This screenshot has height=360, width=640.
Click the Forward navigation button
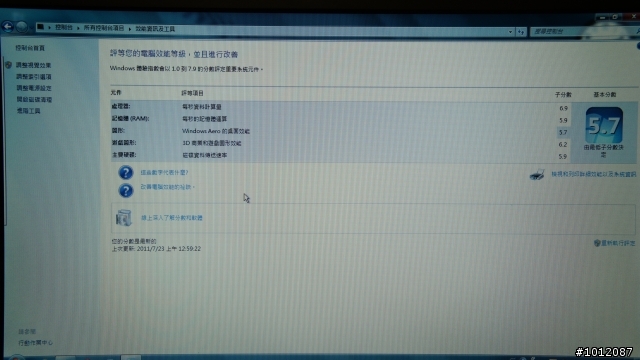coord(22,27)
